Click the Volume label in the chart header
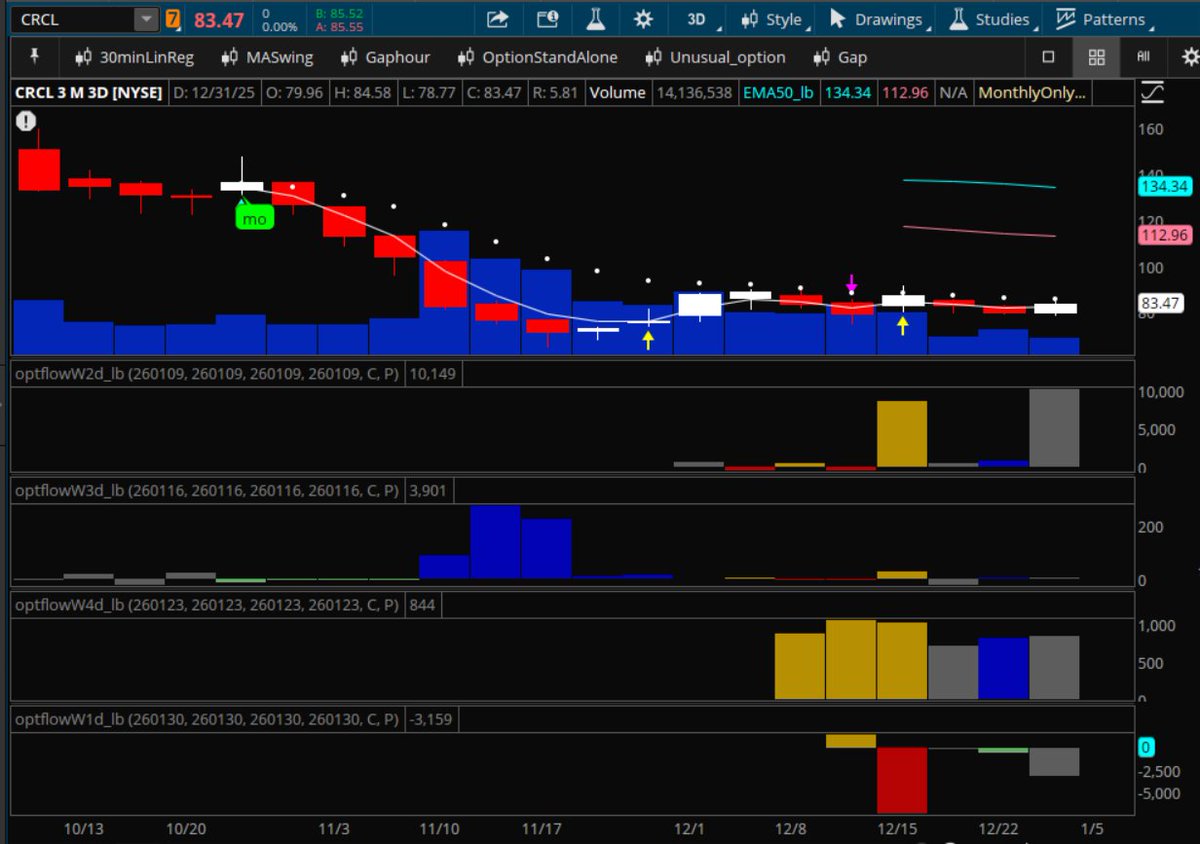The width and height of the screenshot is (1200, 844). pos(617,93)
